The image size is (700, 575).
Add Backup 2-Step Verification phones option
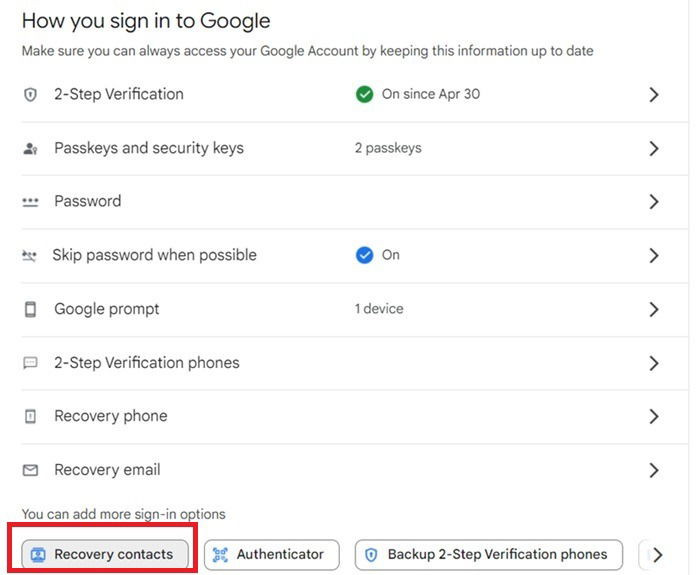click(488, 554)
